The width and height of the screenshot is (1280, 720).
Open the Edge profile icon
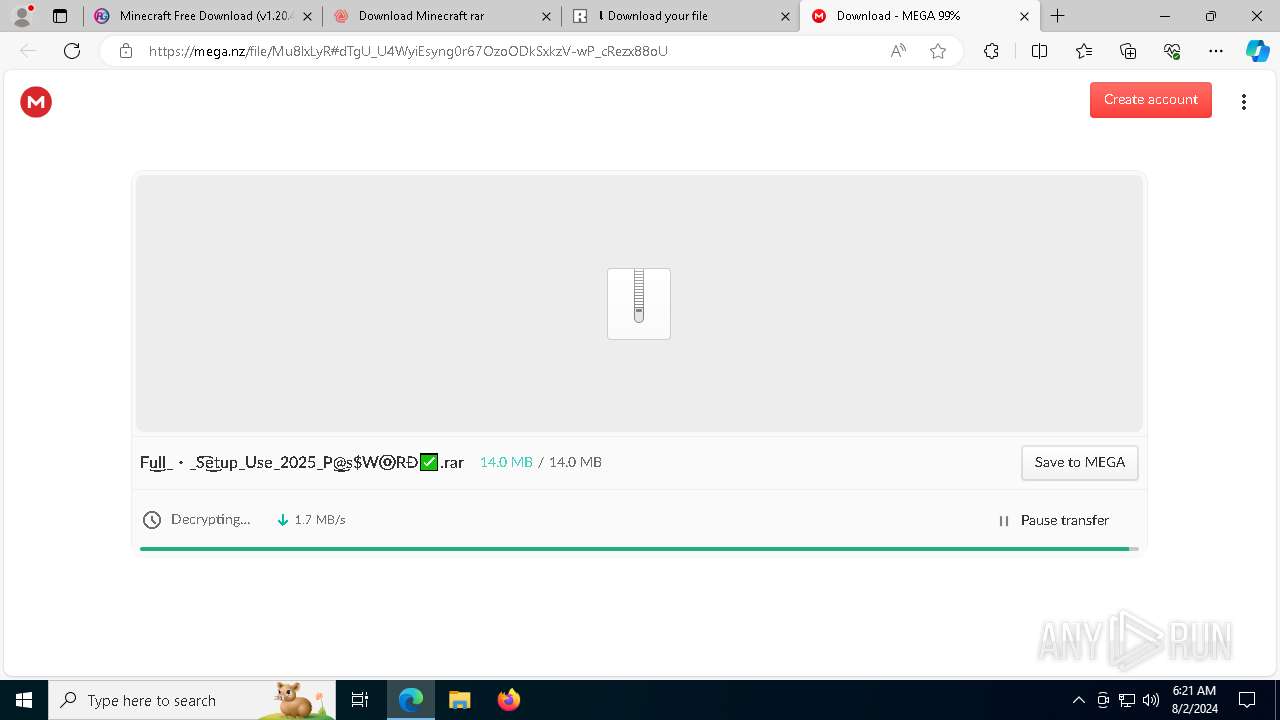[x=22, y=16]
